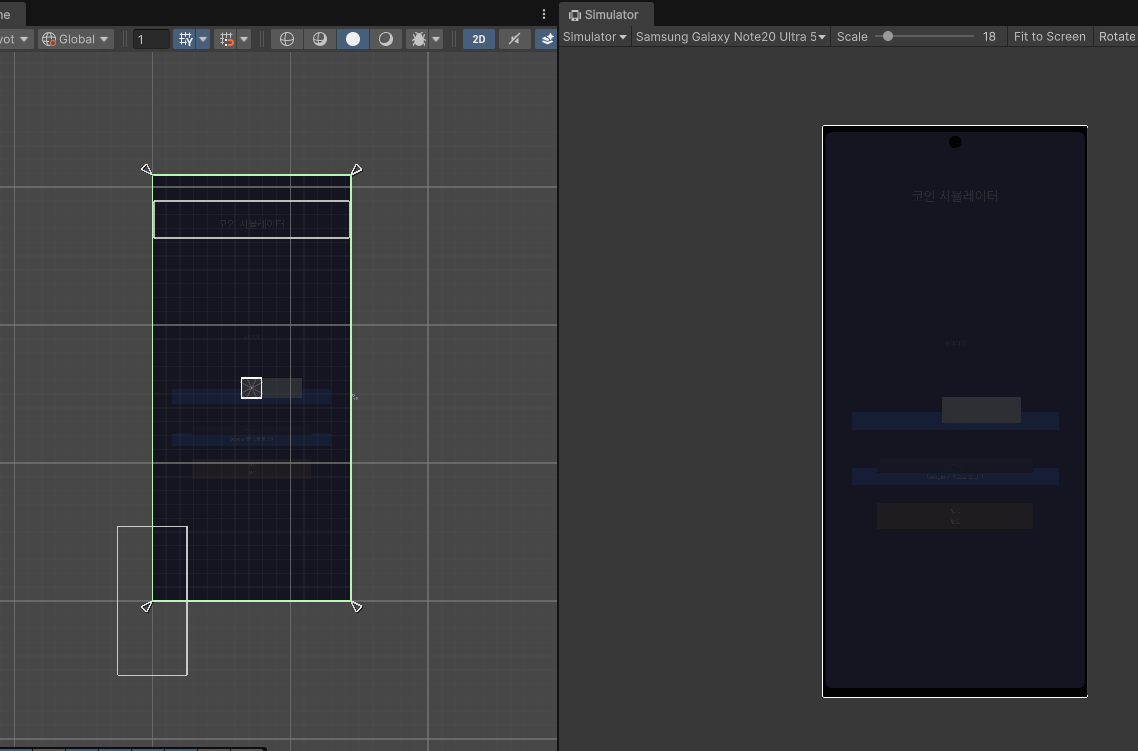Screen dimensions: 1138x751
Task: Select the shaded draw mode white sphere icon
Action: [x=353, y=39]
